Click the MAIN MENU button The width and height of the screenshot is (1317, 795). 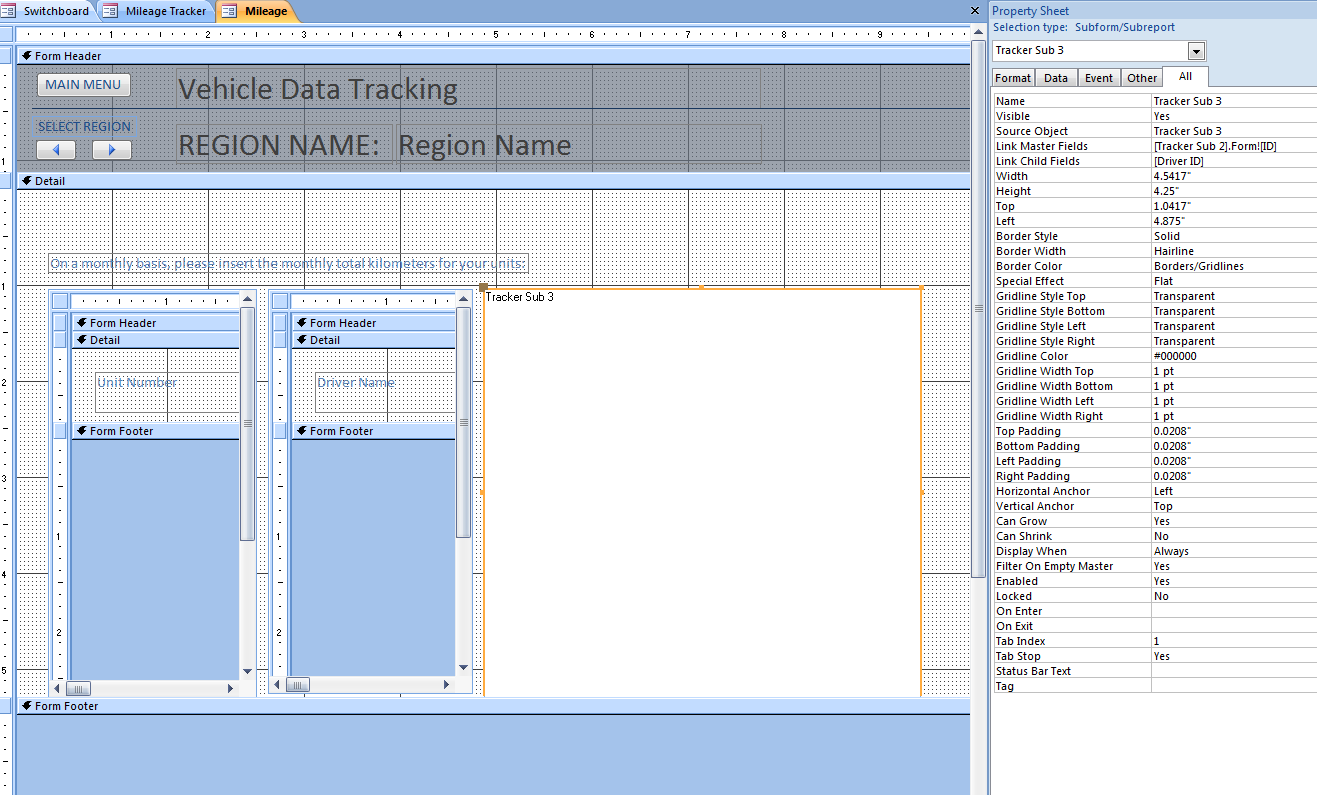[84, 85]
